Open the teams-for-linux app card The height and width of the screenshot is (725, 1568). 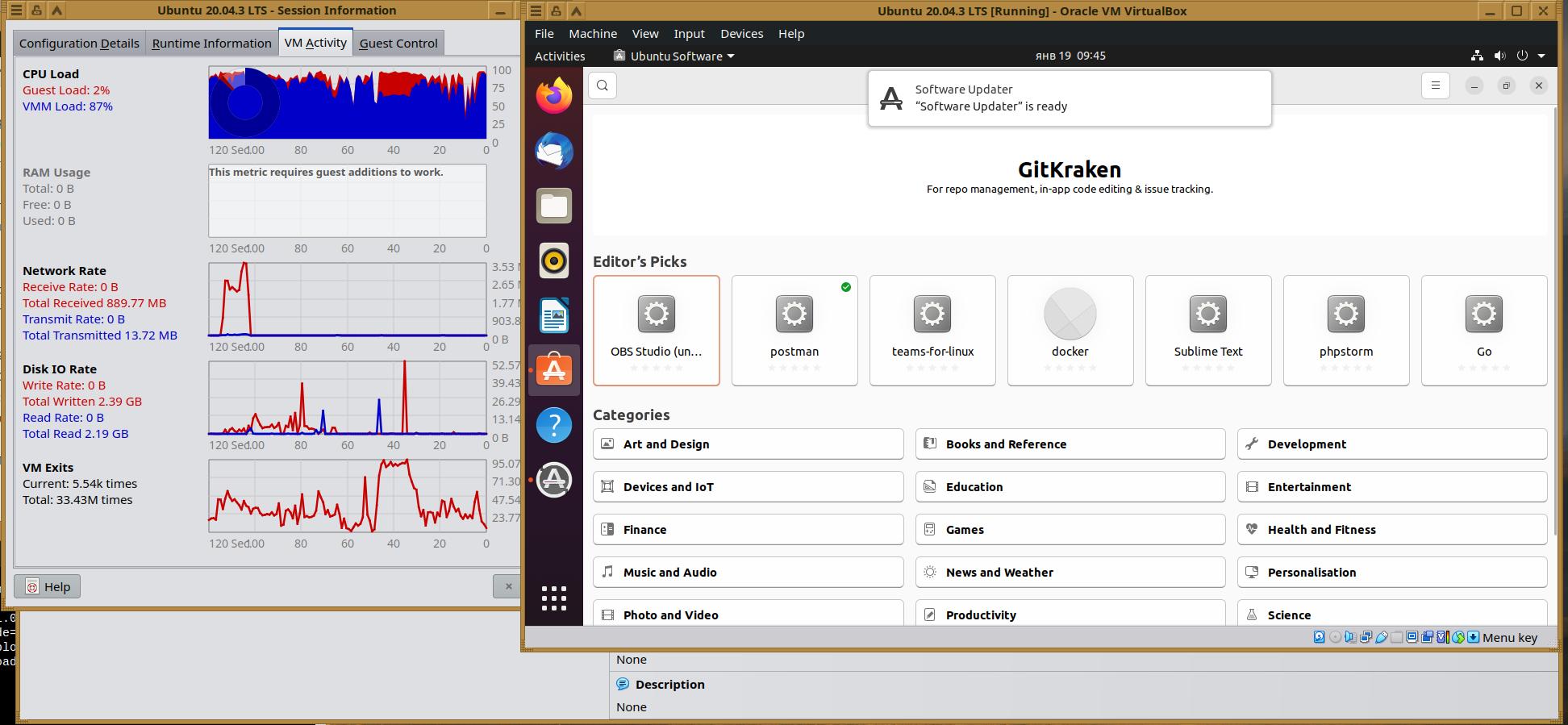pyautogui.click(x=932, y=331)
